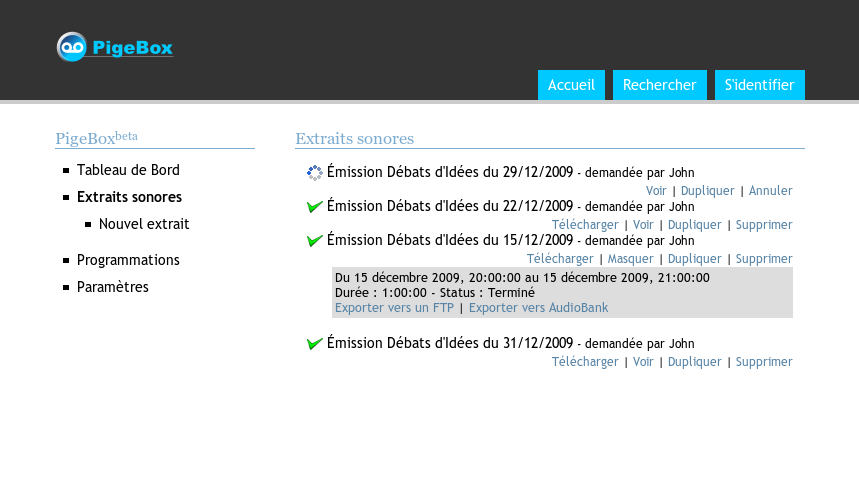This screenshot has height=496, width=859.
Task: Click Exporter vers un FTP
Action: pyautogui.click(x=394, y=308)
